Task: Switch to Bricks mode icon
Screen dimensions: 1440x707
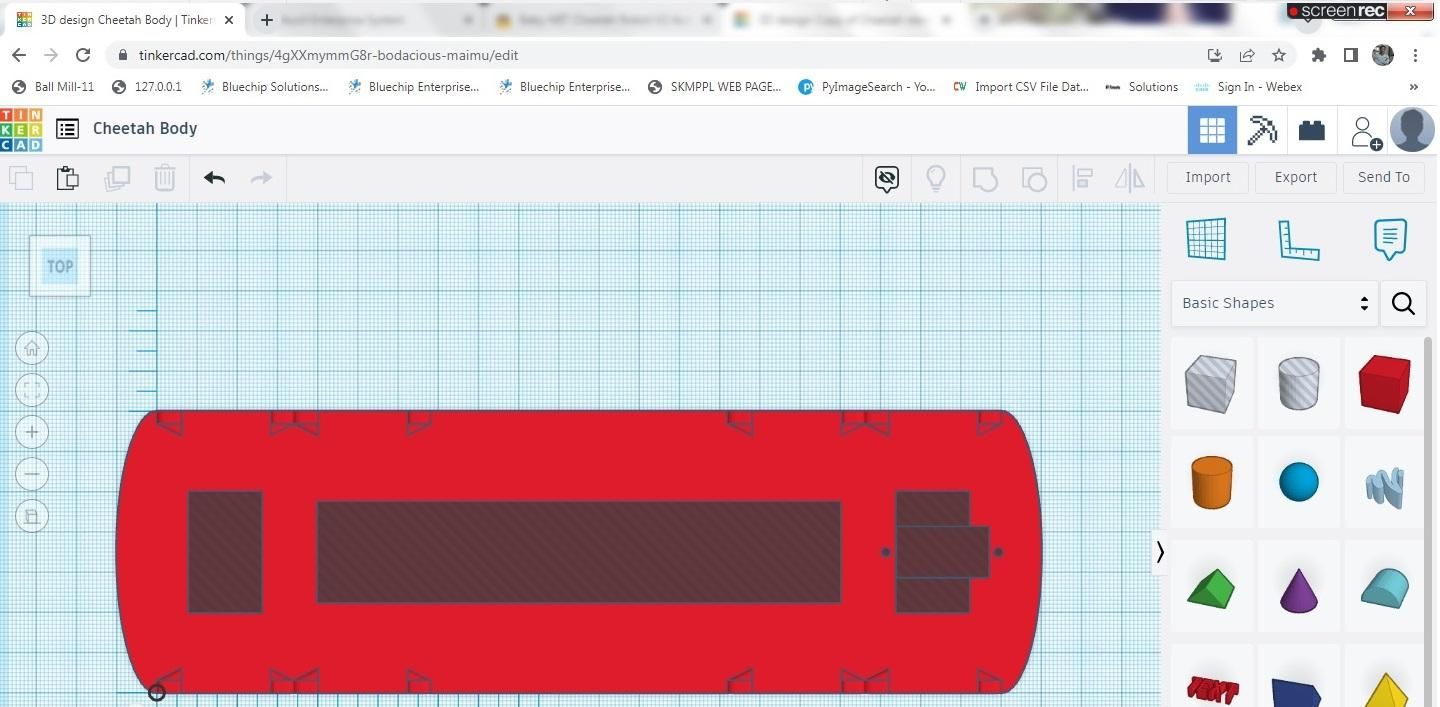Action: [1311, 130]
